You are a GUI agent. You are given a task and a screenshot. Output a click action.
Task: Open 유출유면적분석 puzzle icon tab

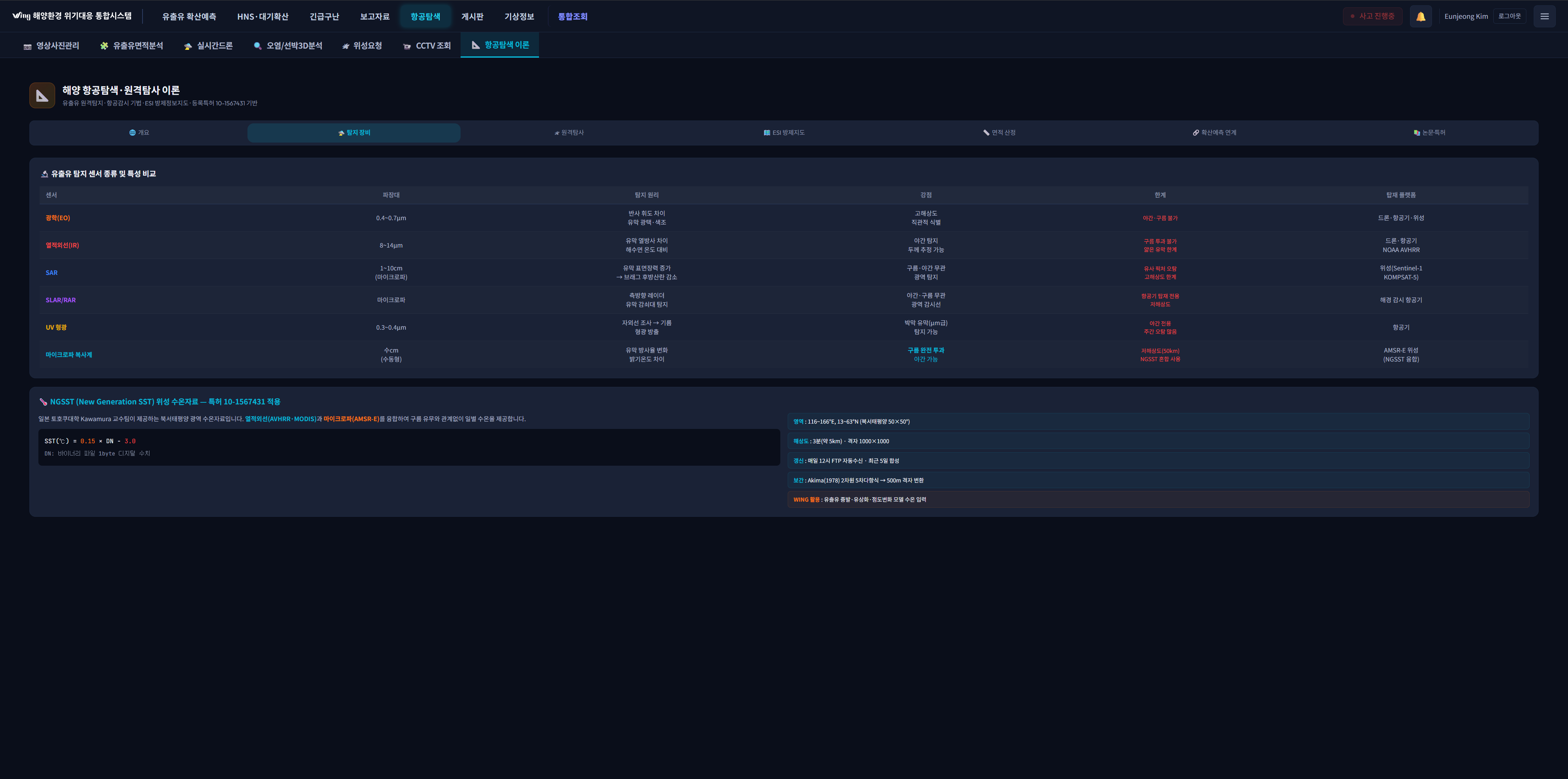coord(131,46)
